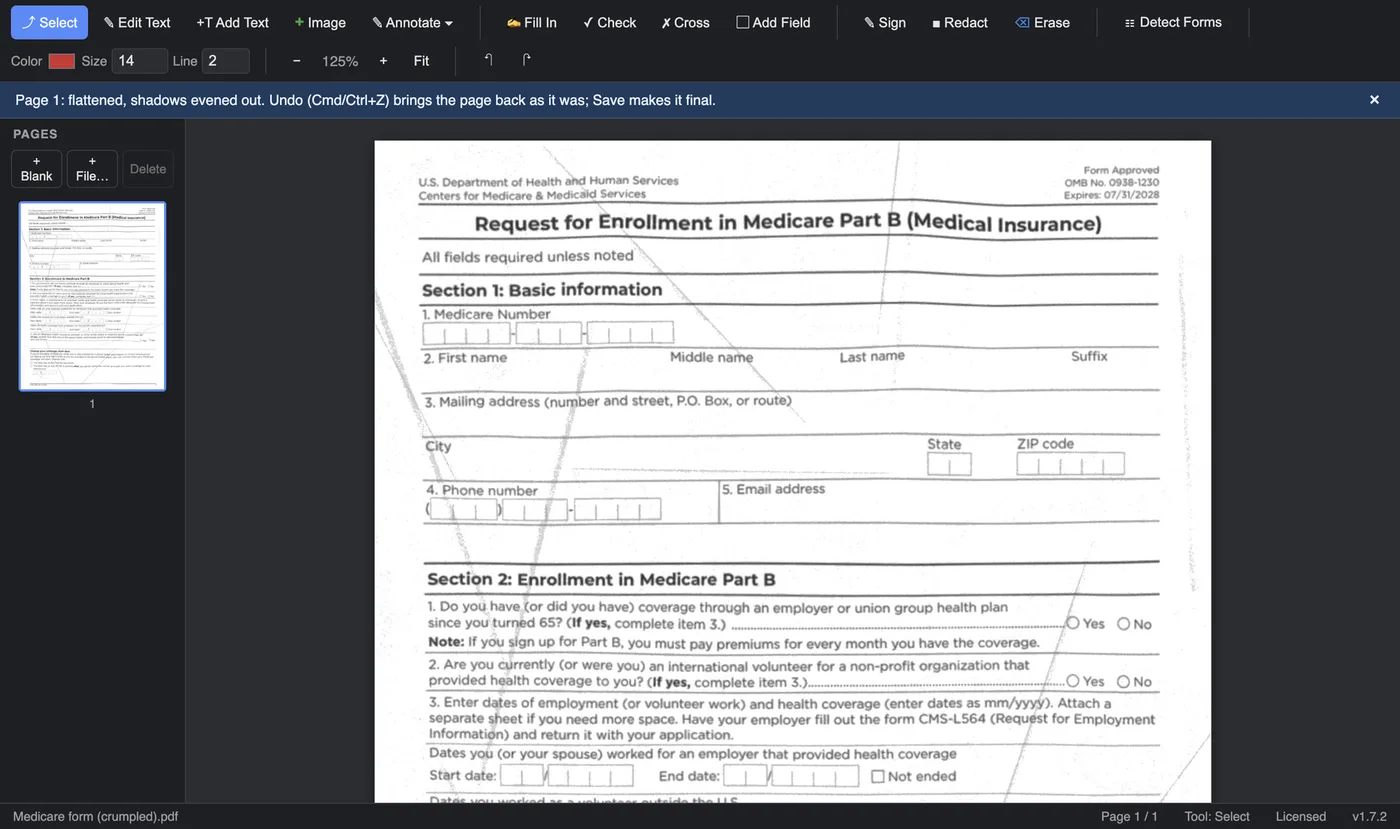Switch to the Erase tool

[x=1042, y=22]
